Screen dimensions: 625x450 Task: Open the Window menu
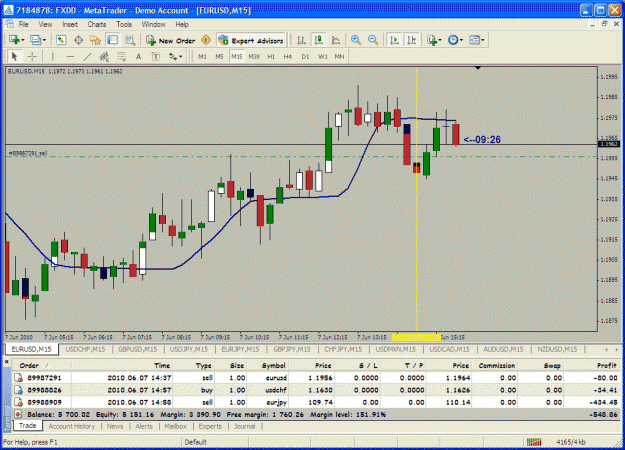pyautogui.click(x=153, y=24)
